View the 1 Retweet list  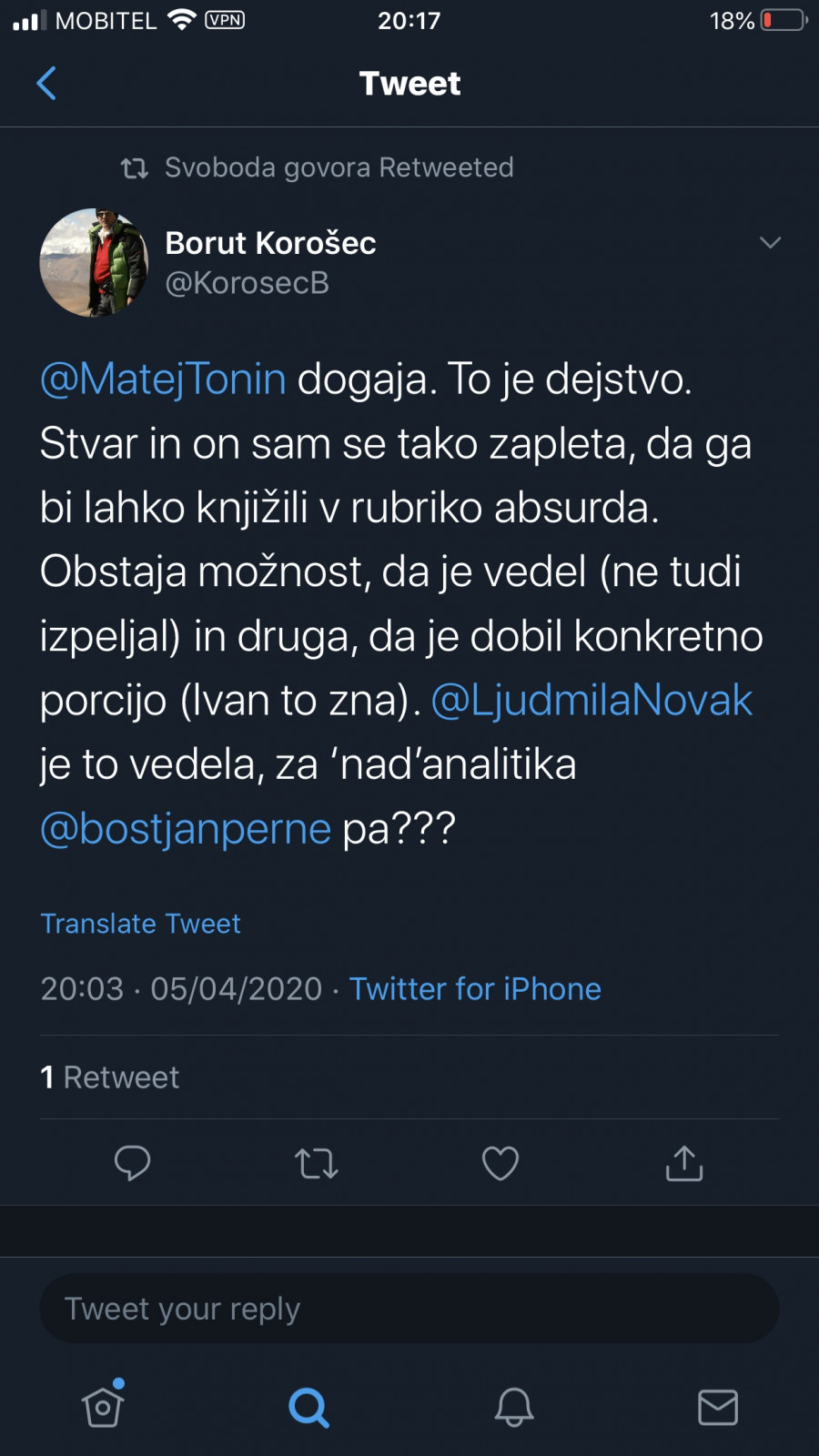[110, 1077]
